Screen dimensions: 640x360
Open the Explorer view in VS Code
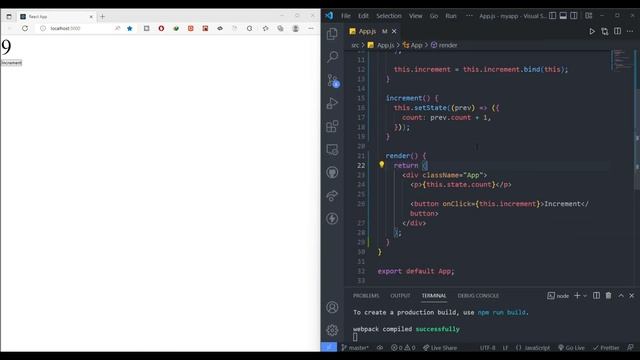332,33
